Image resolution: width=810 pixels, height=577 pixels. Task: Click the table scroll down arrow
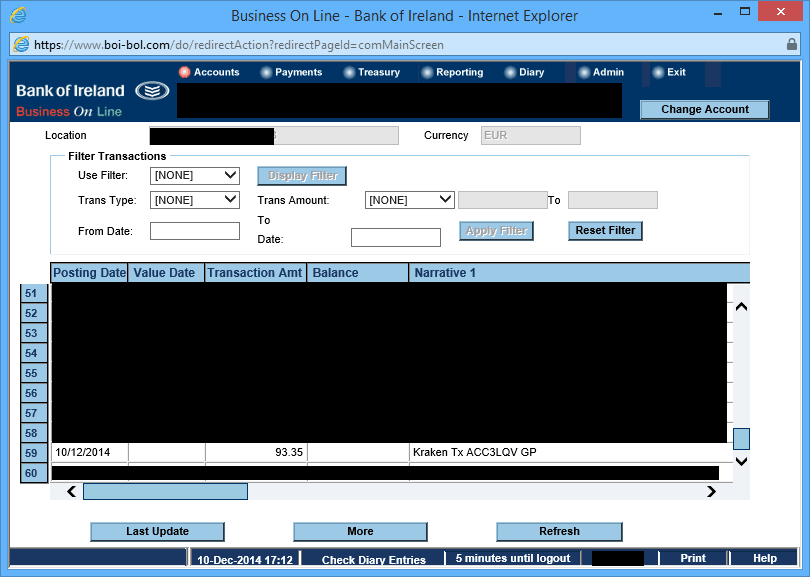point(741,461)
